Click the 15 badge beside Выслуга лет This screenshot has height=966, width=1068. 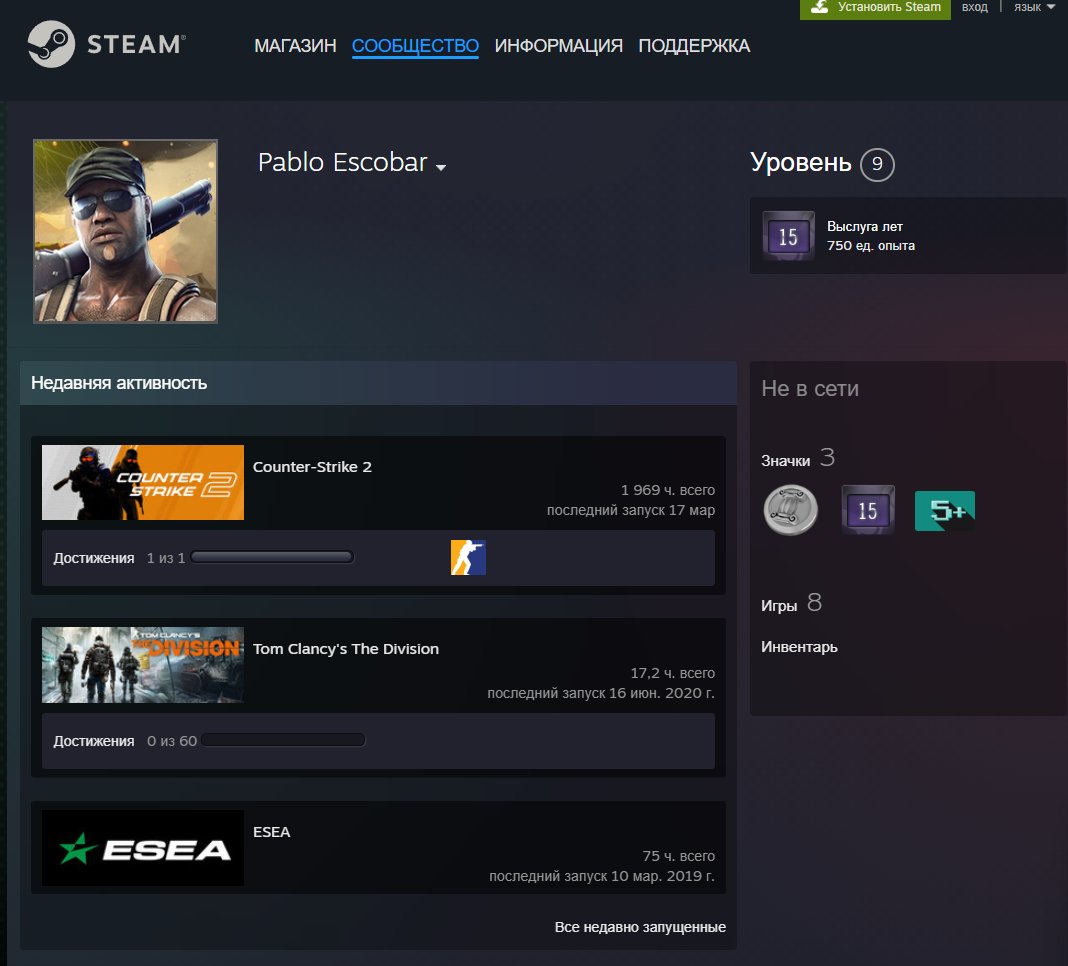click(x=788, y=236)
